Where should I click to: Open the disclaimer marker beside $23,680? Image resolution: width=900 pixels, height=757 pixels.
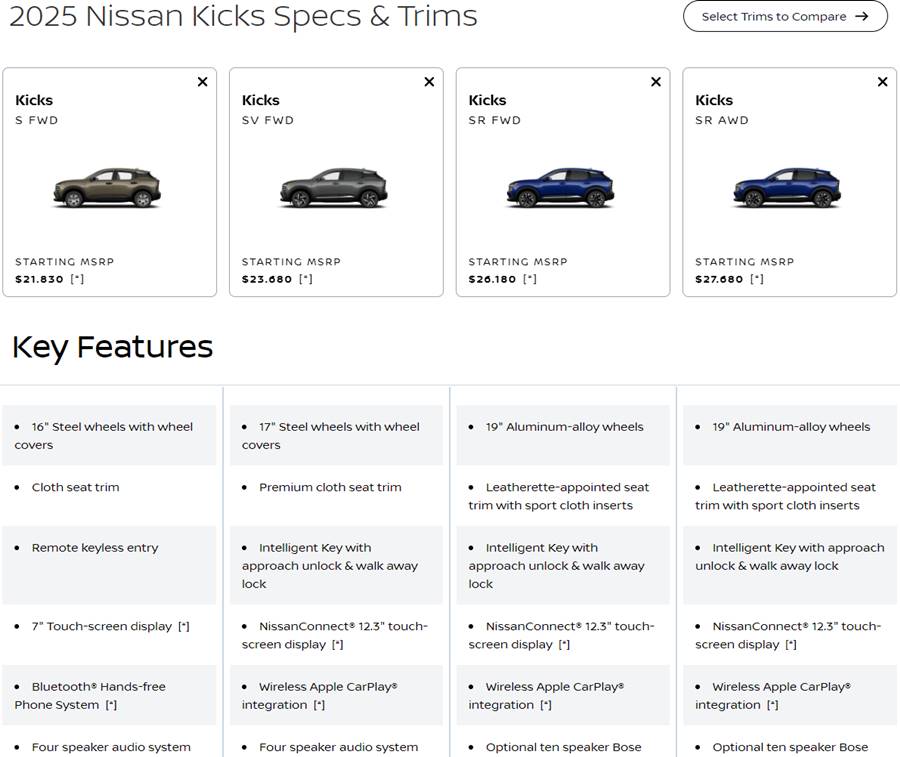click(306, 279)
